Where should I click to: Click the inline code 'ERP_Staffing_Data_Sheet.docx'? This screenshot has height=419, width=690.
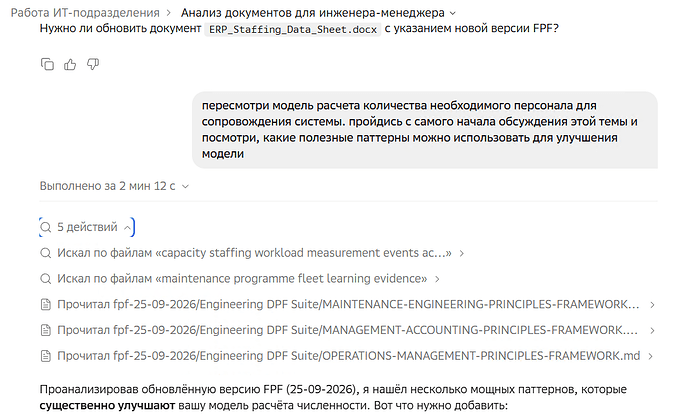pyautogui.click(x=293, y=29)
